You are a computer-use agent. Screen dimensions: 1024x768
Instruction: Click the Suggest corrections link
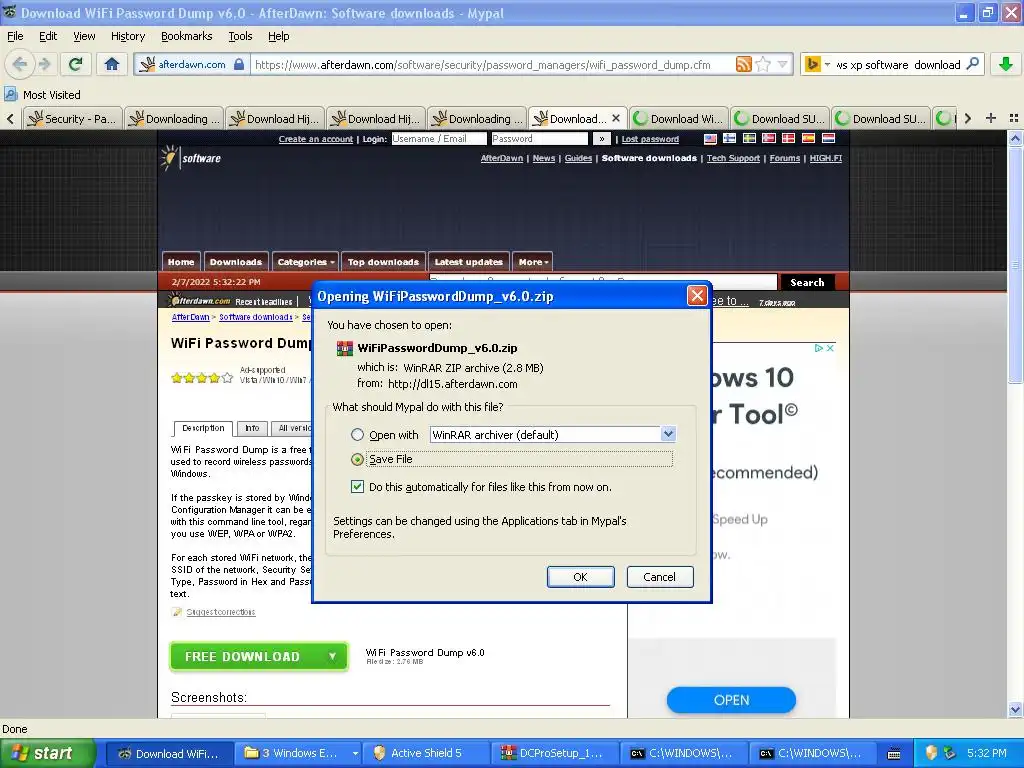(x=221, y=612)
